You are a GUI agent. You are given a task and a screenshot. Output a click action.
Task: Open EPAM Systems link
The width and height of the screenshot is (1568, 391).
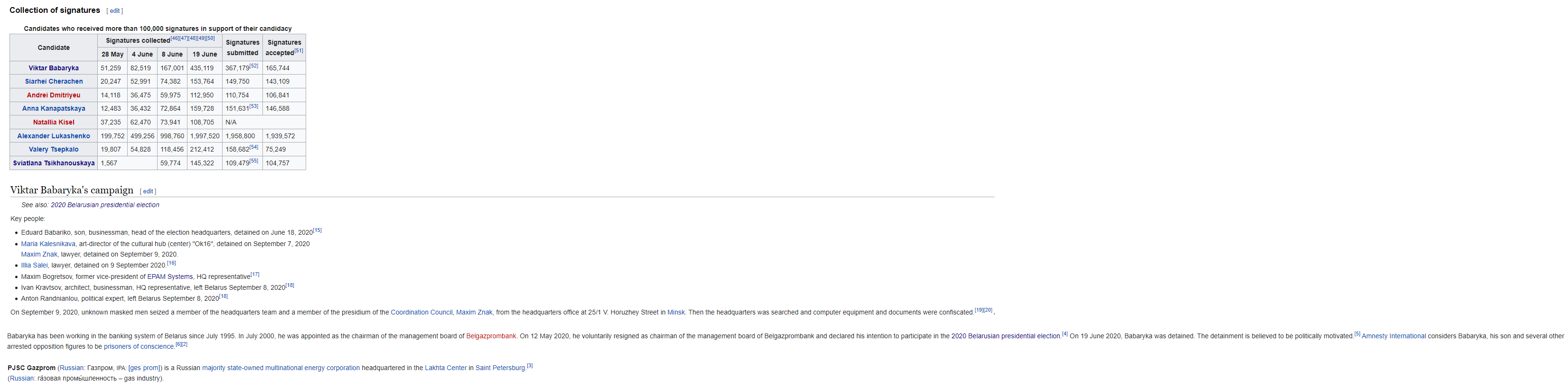click(170, 277)
